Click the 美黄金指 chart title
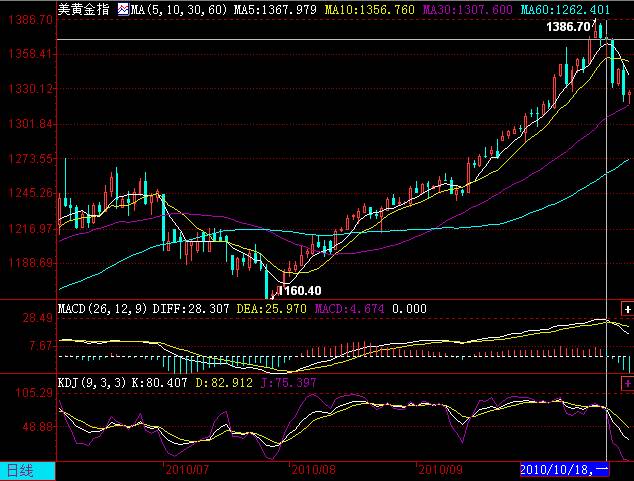Screen dimensions: 634x481 pos(83,9)
